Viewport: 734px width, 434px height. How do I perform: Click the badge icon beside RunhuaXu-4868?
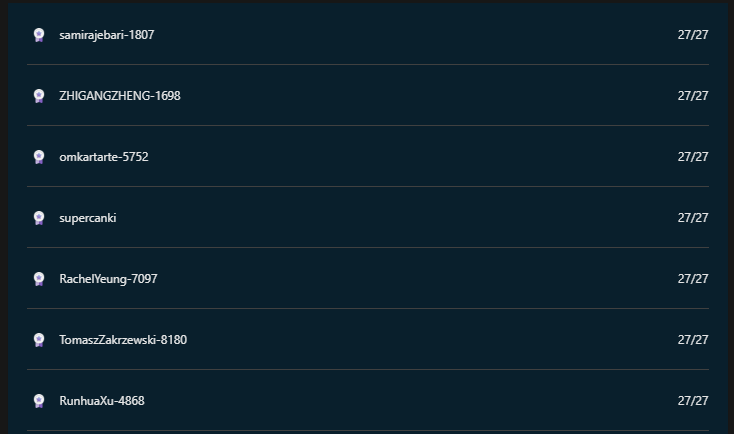tap(39, 401)
